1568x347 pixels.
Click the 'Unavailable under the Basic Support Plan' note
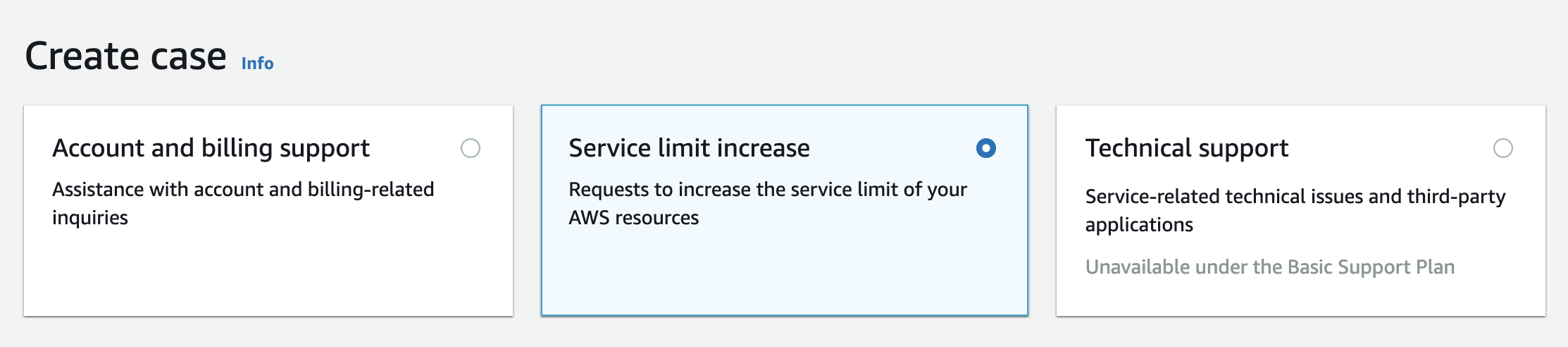[1269, 267]
